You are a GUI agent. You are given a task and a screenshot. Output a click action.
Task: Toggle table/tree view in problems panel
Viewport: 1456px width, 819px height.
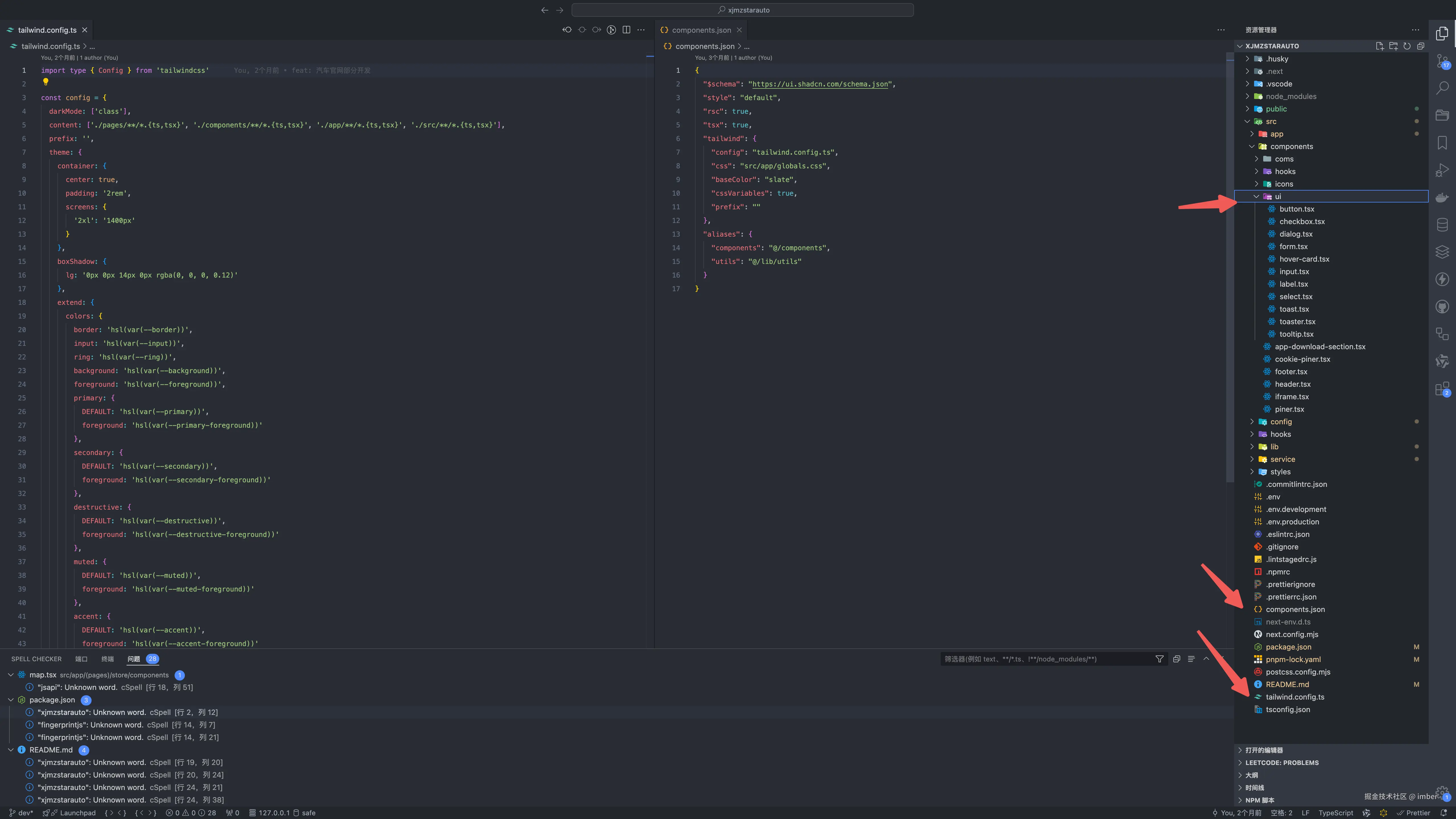1191,659
